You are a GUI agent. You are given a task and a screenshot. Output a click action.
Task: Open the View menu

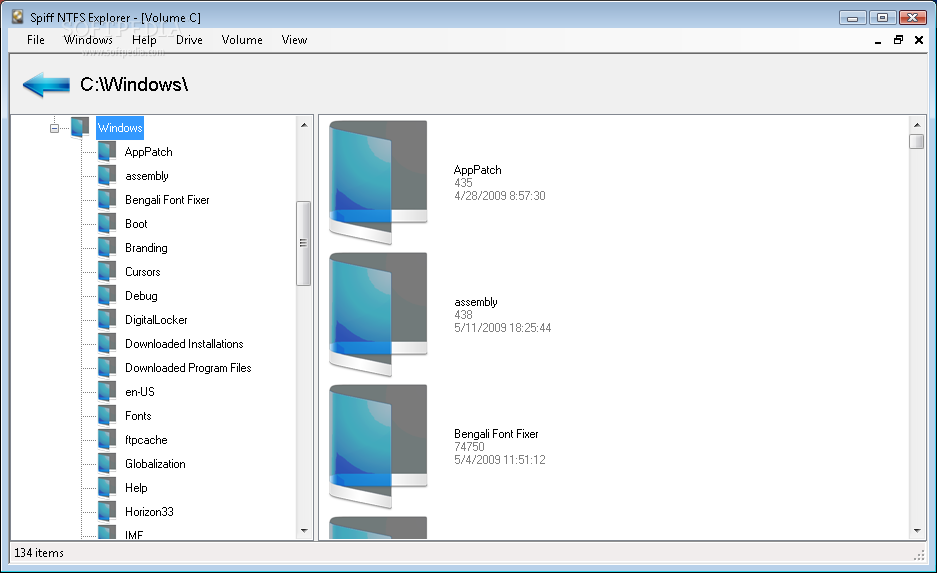pos(294,40)
